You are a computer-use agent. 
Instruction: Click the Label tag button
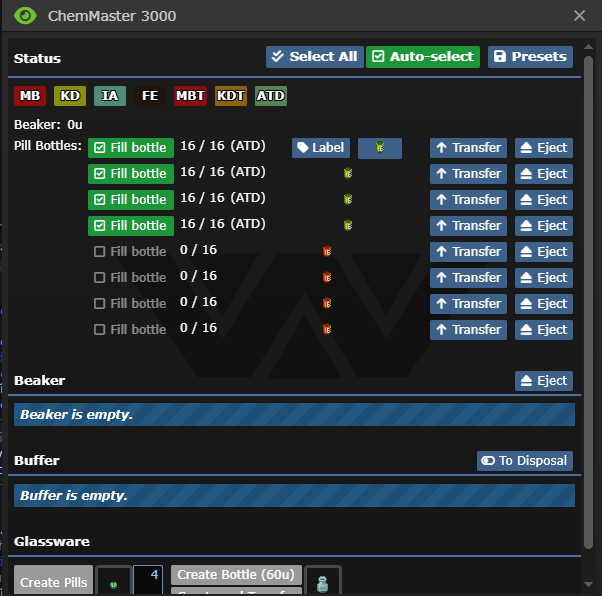[x=320, y=148]
